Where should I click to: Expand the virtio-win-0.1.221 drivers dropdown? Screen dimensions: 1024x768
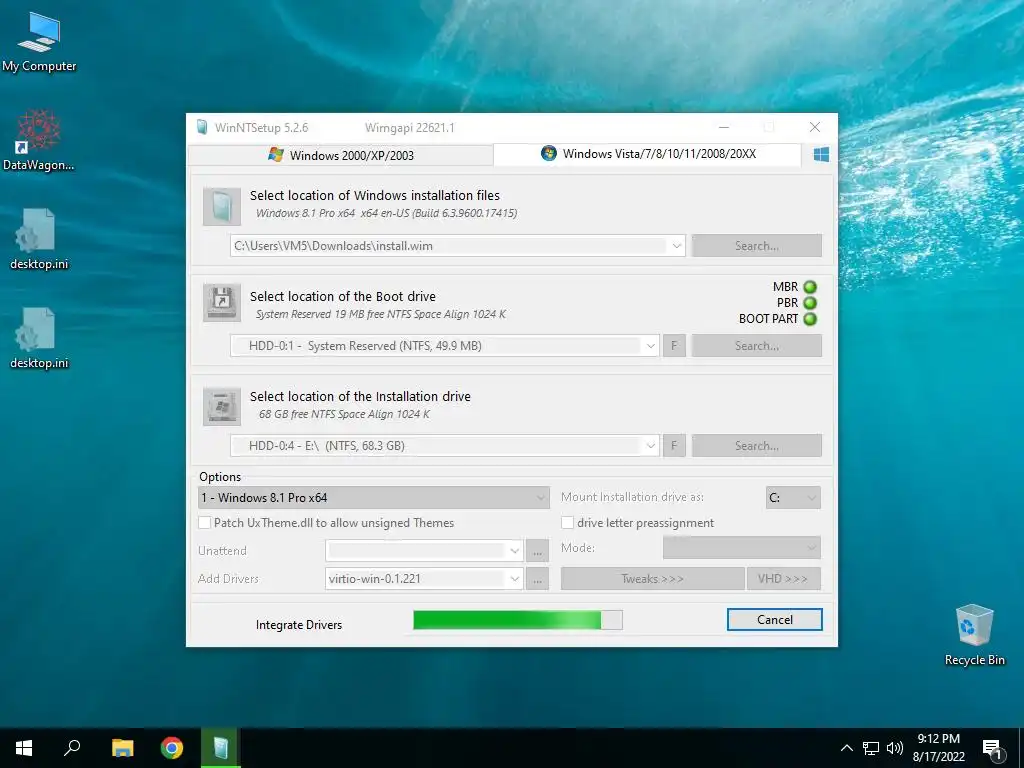pyautogui.click(x=515, y=579)
